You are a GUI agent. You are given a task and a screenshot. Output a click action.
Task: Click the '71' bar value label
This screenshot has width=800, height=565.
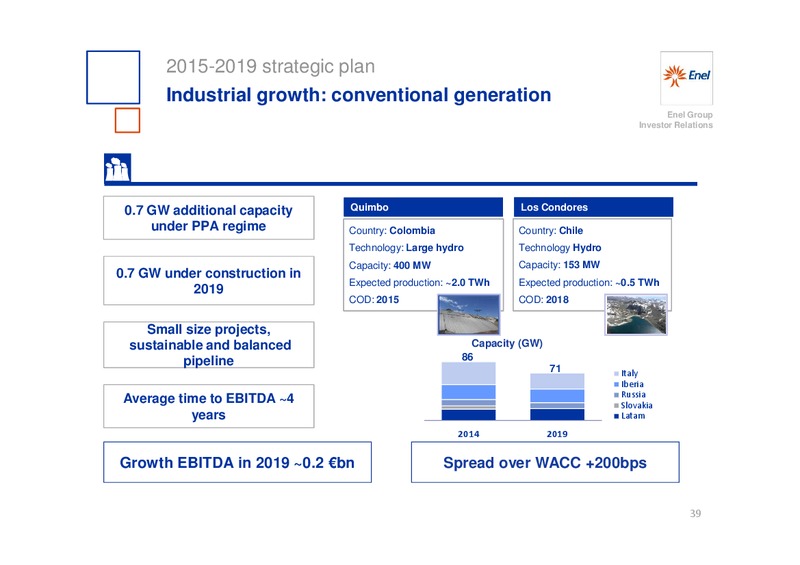click(x=556, y=368)
